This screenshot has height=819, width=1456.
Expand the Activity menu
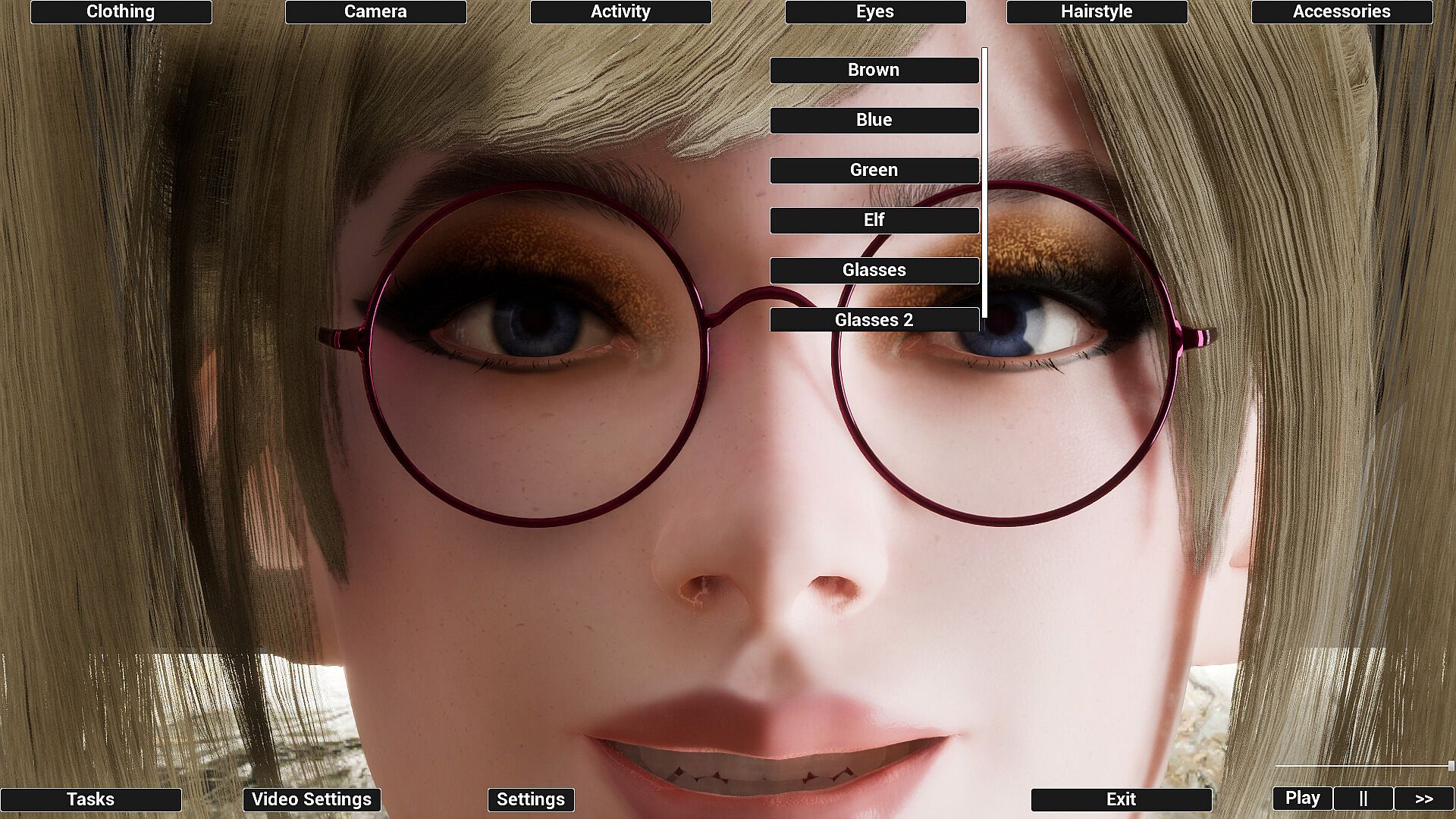pyautogui.click(x=620, y=12)
